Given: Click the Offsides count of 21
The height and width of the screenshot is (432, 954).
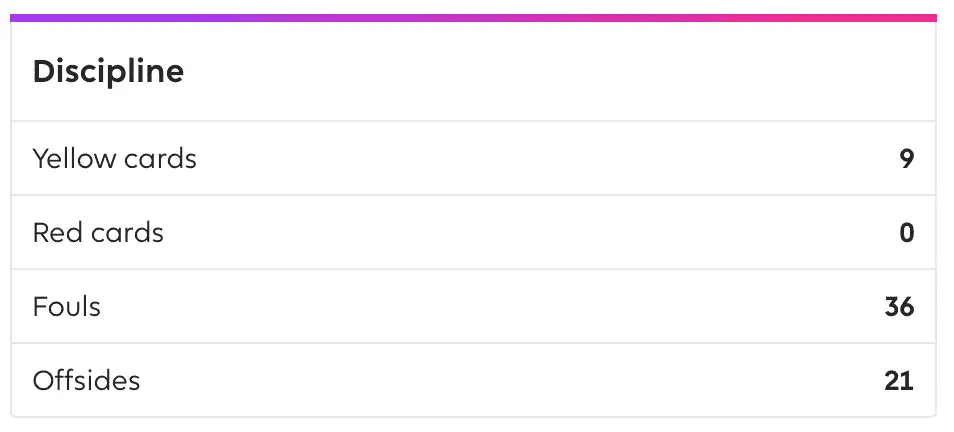Looking at the screenshot, I should click(x=899, y=380).
